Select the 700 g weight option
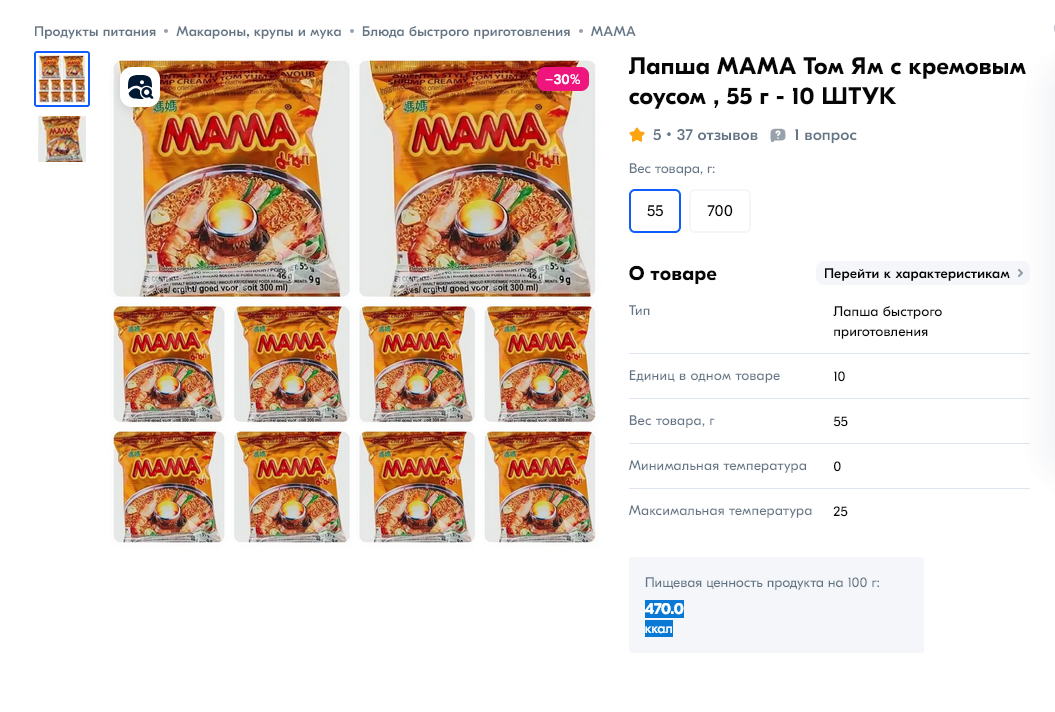Image resolution: width=1055 pixels, height=712 pixels. [x=720, y=211]
